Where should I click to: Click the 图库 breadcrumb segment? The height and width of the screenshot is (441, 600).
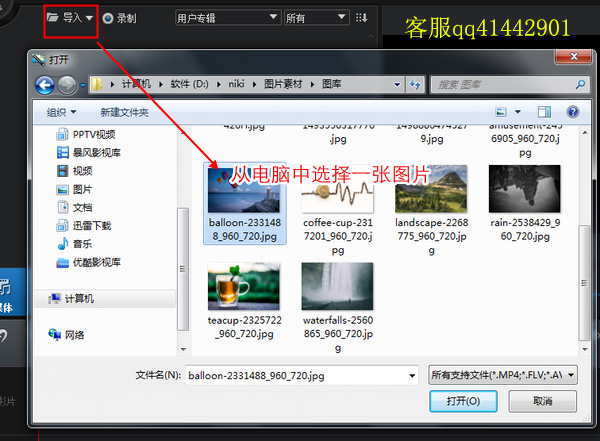tap(331, 84)
